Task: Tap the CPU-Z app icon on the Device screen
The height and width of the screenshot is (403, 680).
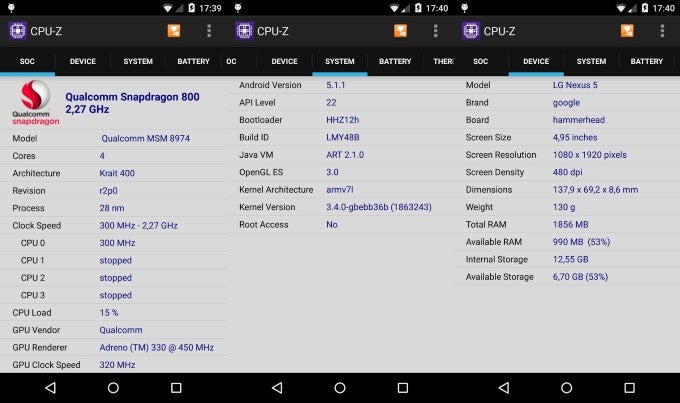Action: (x=471, y=31)
